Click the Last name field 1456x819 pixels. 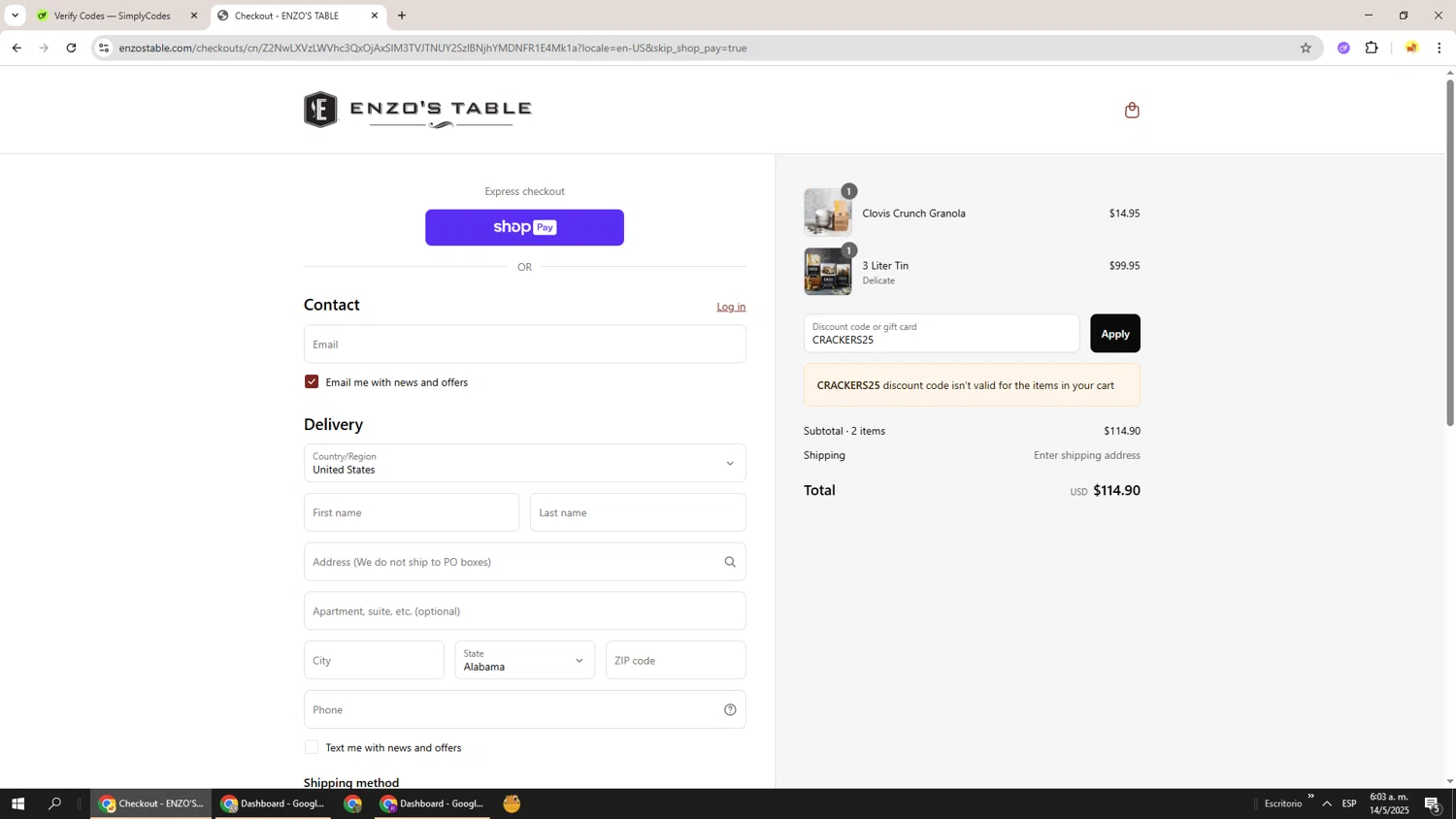[638, 512]
